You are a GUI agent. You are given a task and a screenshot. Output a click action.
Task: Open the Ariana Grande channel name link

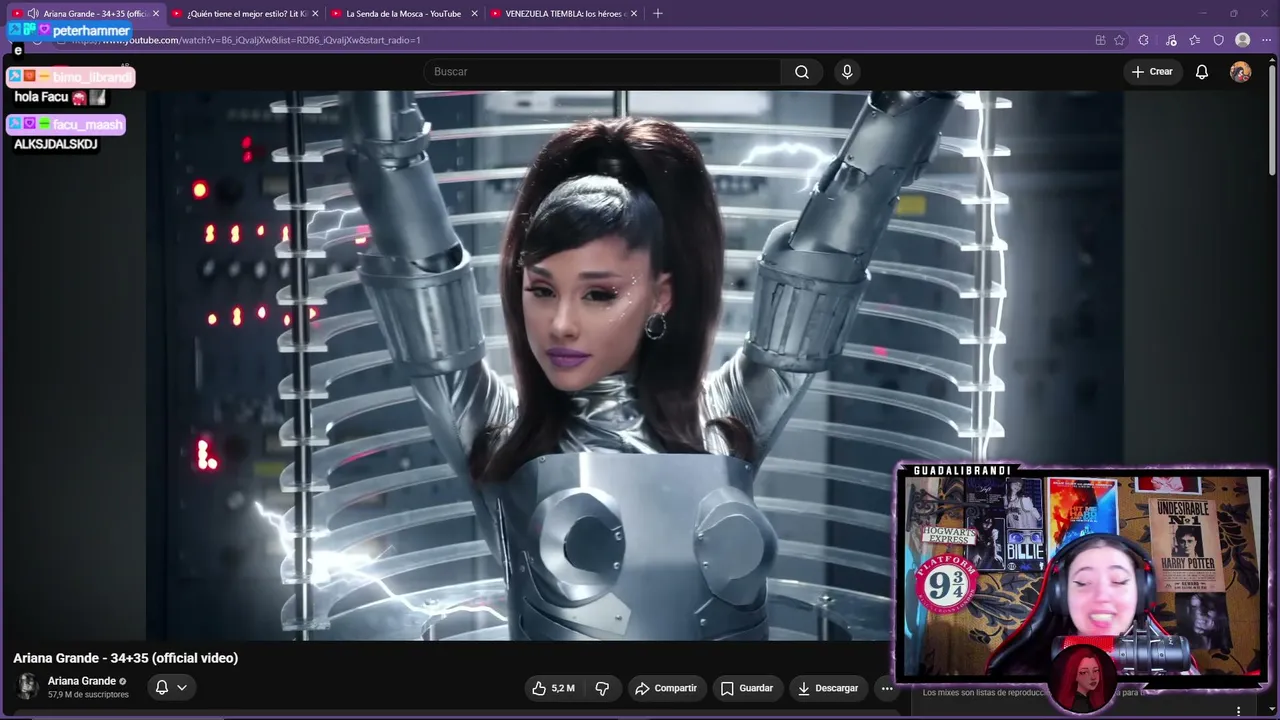point(82,681)
